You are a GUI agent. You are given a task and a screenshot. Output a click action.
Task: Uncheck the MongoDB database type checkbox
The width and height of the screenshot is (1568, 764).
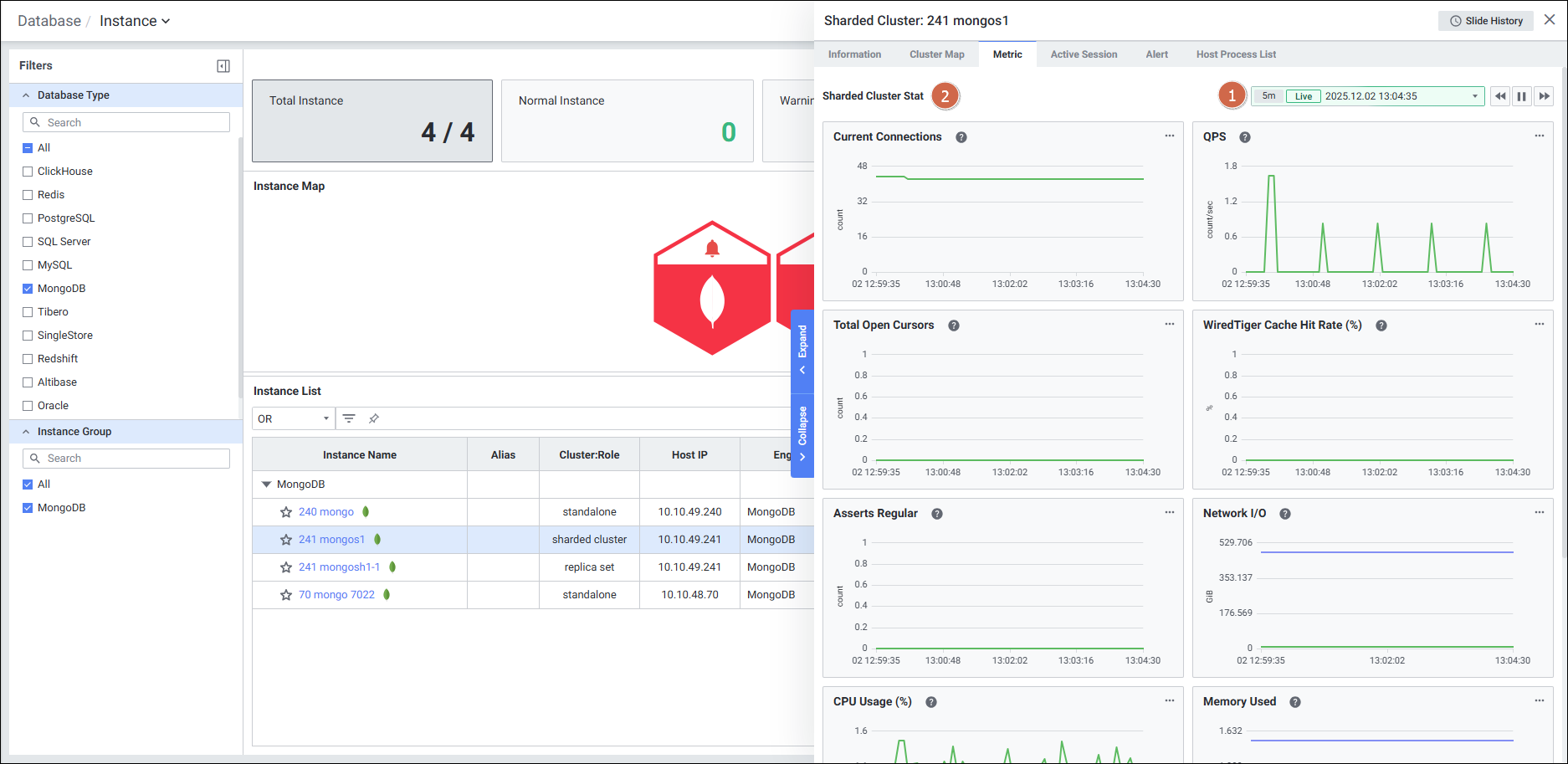click(x=28, y=289)
